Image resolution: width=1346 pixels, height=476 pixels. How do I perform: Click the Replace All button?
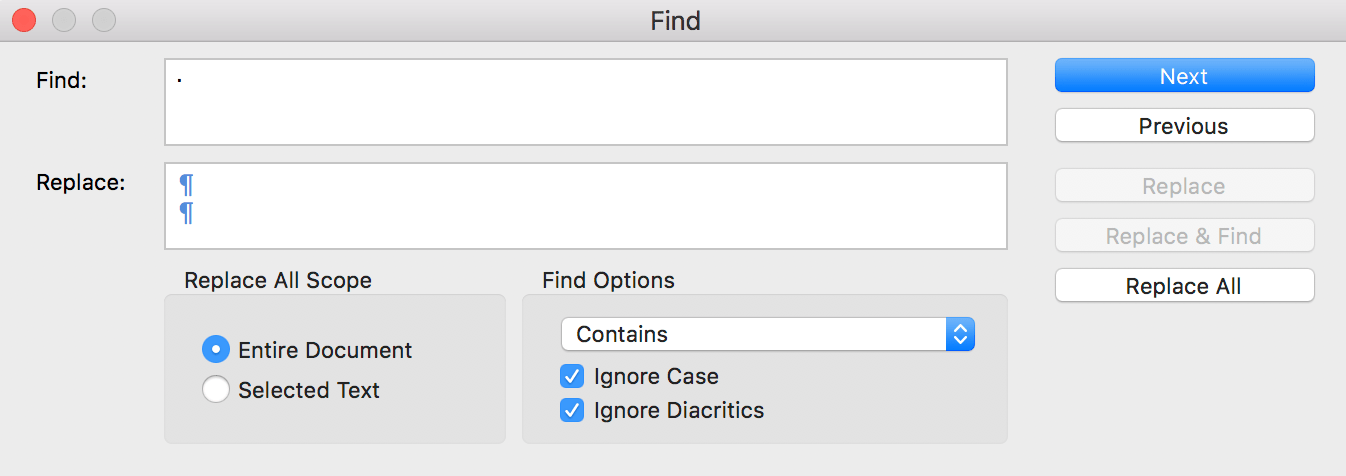point(1184,286)
